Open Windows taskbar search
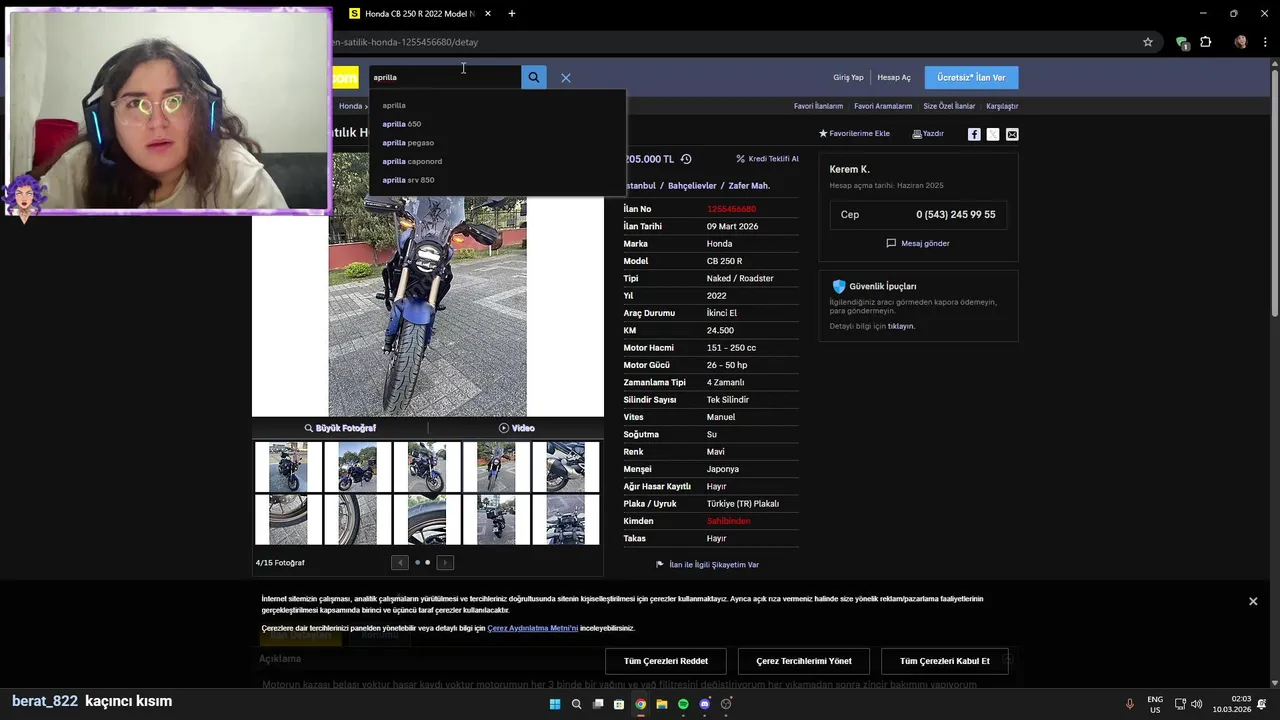The width and height of the screenshot is (1280, 720). click(576, 704)
